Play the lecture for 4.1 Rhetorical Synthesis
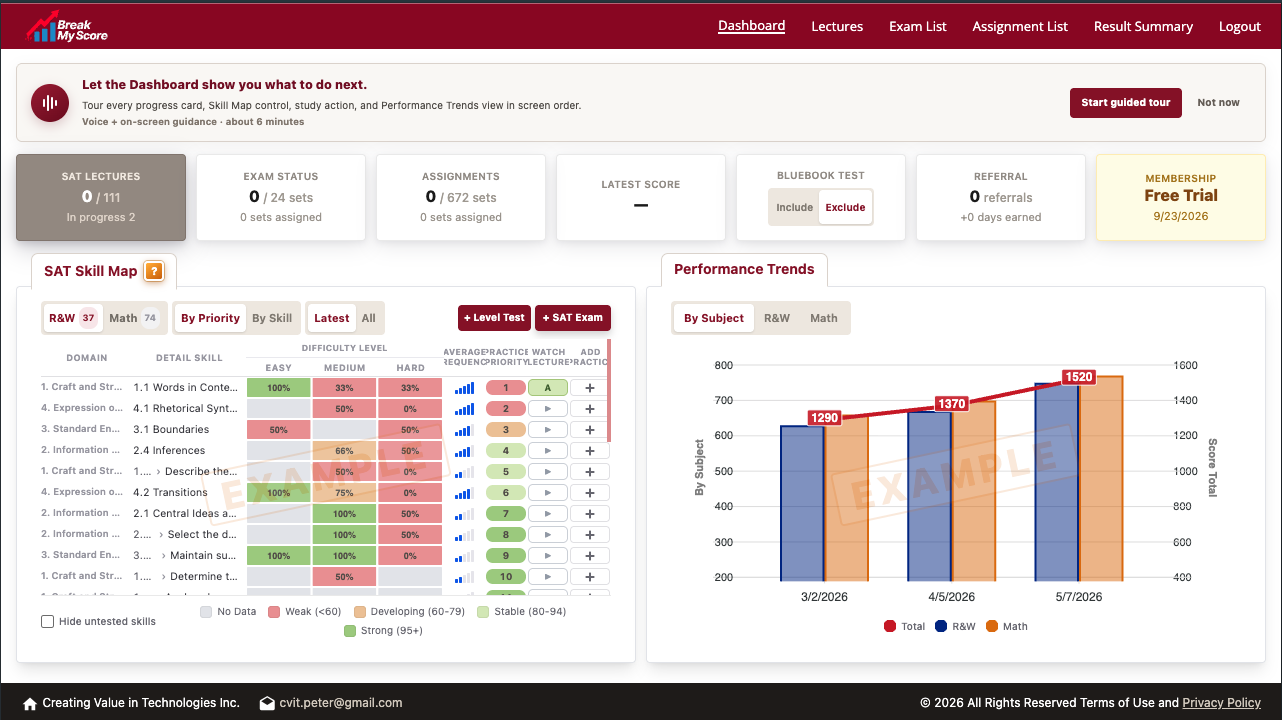The height and width of the screenshot is (720, 1282). pos(547,409)
